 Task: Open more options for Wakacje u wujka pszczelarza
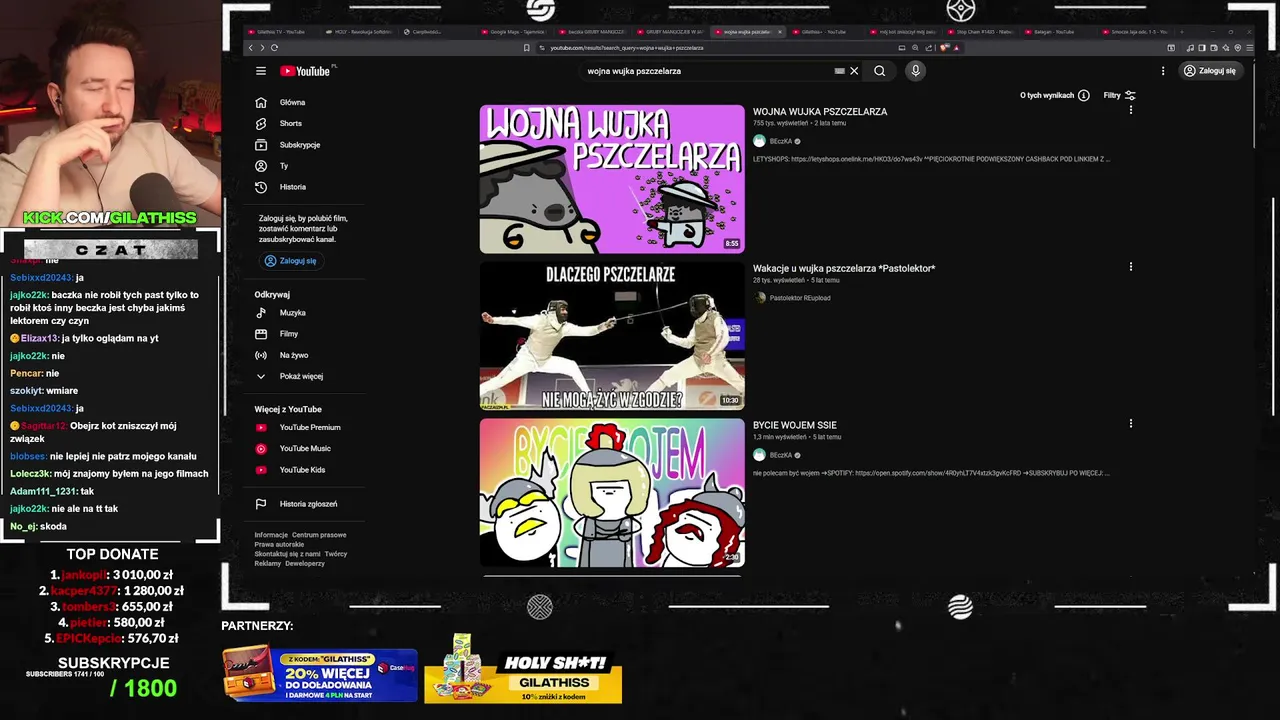click(x=1131, y=267)
